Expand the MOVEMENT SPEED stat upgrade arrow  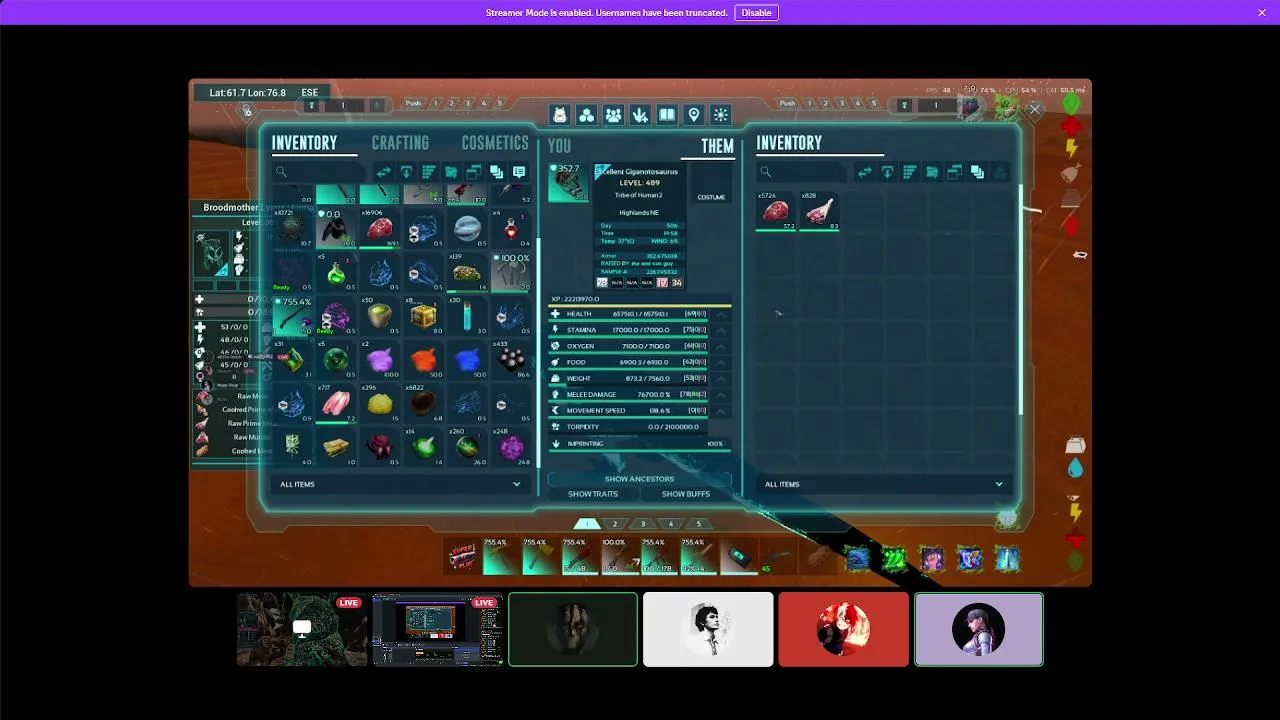pyautogui.click(x=720, y=411)
